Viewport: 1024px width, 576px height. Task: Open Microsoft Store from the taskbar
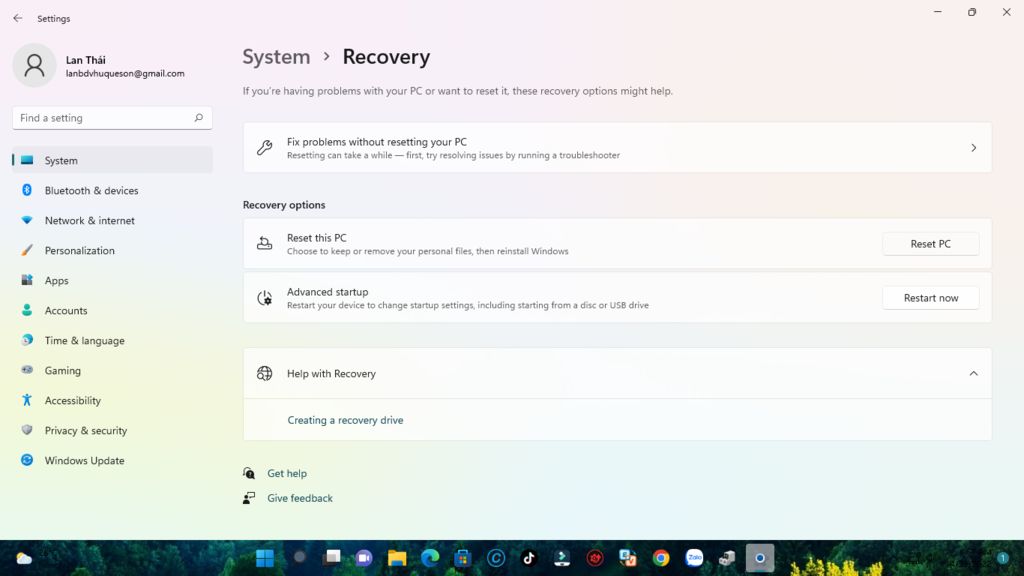[462, 558]
